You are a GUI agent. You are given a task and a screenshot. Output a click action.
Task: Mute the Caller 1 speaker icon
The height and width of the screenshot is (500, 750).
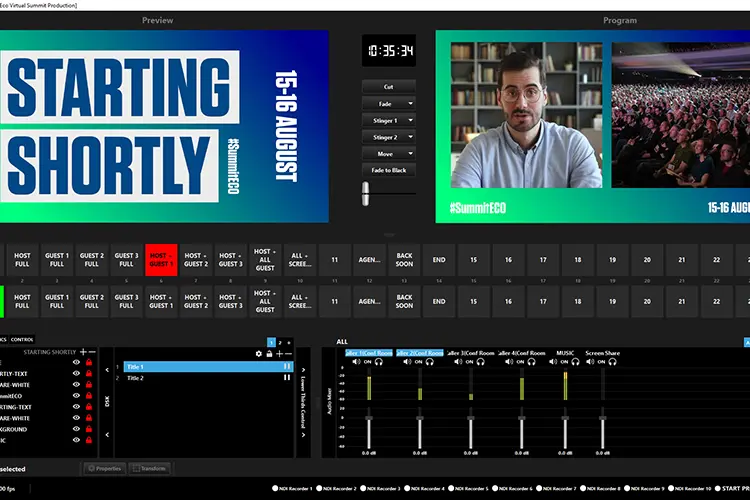(356, 362)
